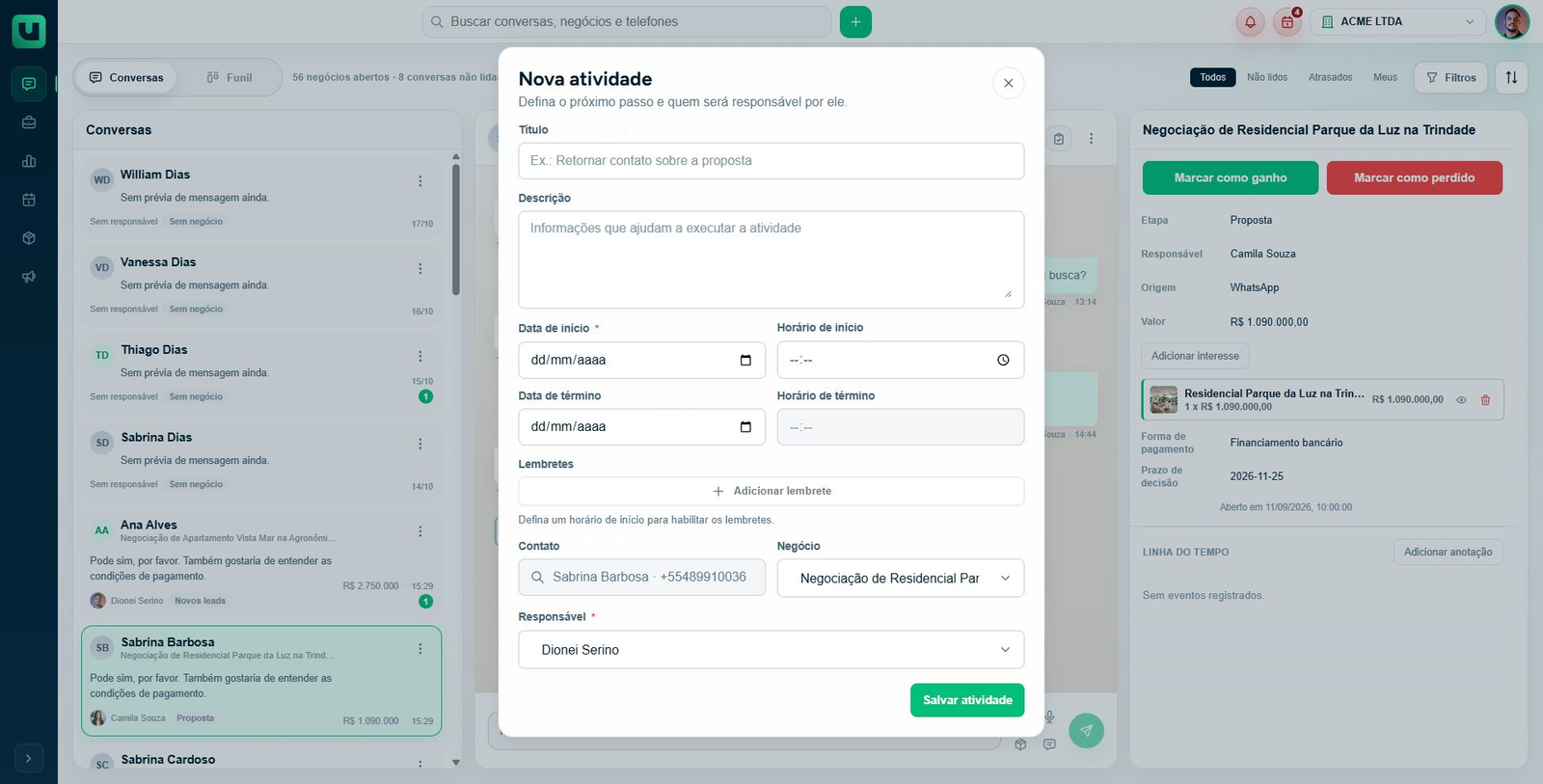Click Adicionar interesse button
The width and height of the screenshot is (1543, 784).
(x=1195, y=356)
